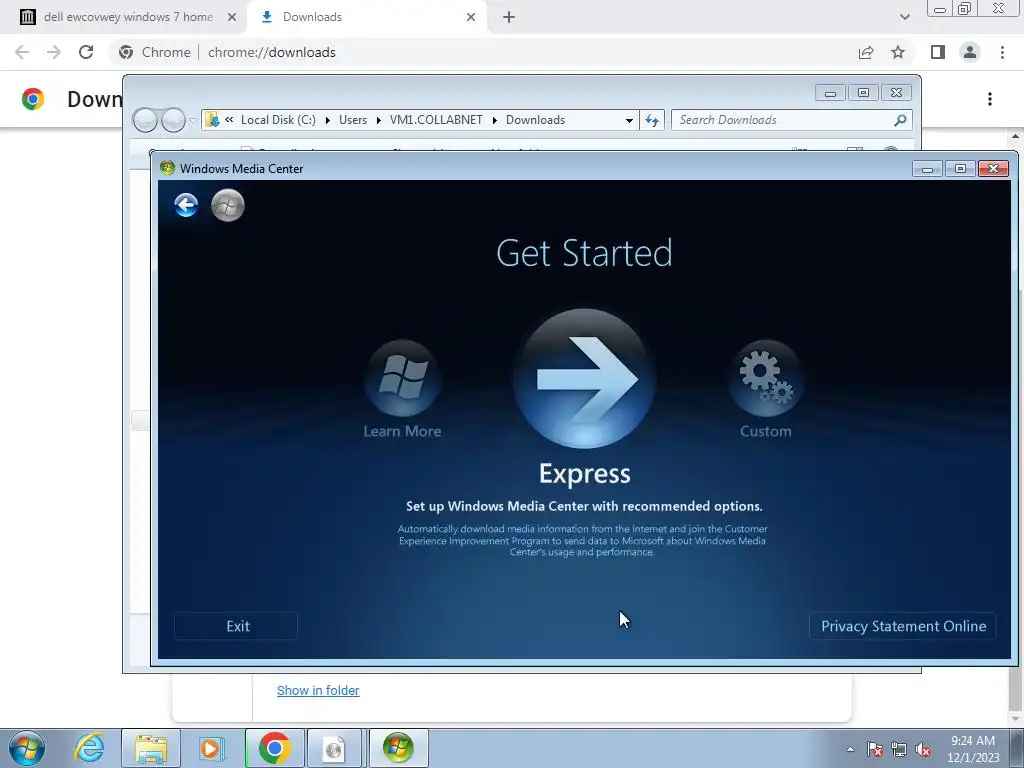Viewport: 1024px width, 768px height.
Task: Refresh the Explorer Downloads folder
Action: pos(652,120)
